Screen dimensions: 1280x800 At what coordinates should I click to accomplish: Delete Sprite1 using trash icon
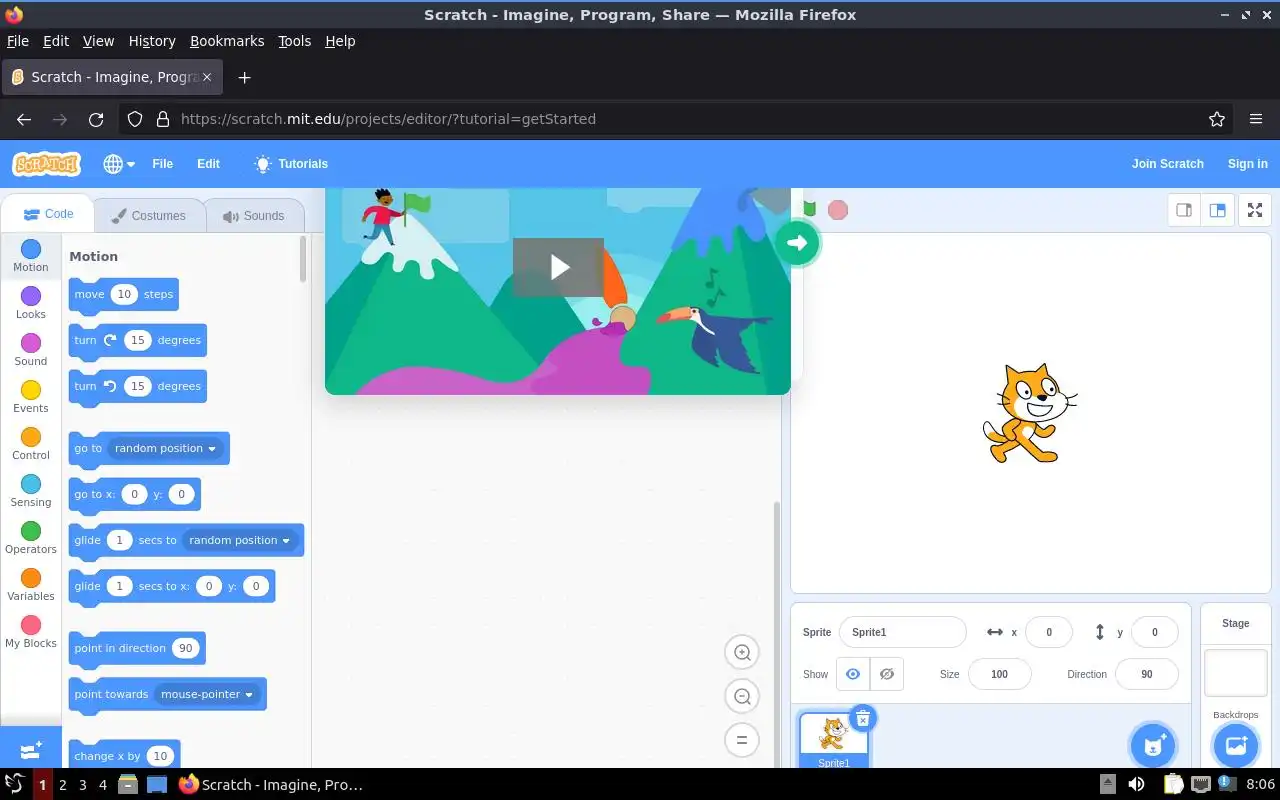[x=863, y=718]
